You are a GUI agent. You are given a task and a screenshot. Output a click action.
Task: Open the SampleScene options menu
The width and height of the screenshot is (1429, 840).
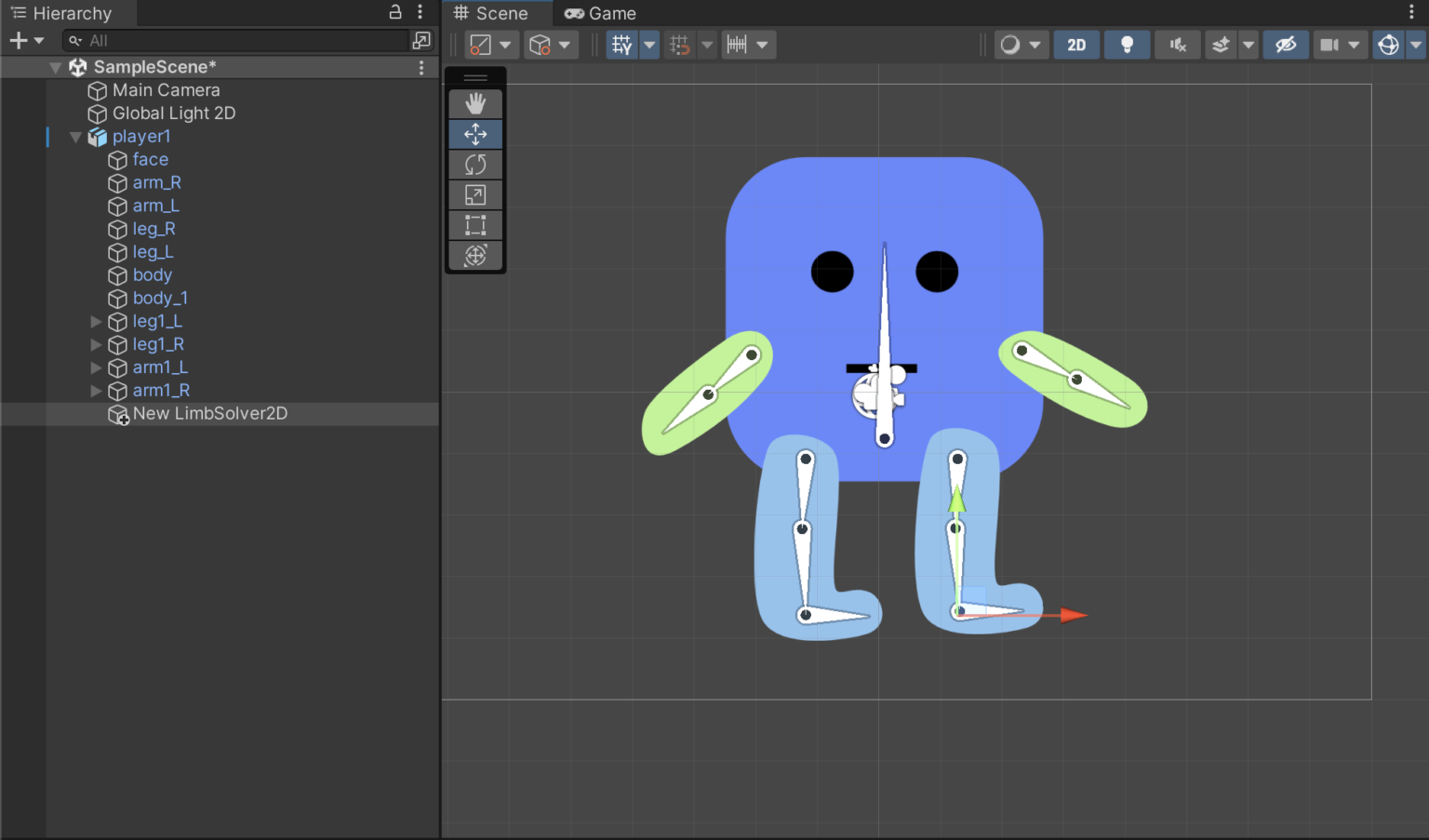421,67
